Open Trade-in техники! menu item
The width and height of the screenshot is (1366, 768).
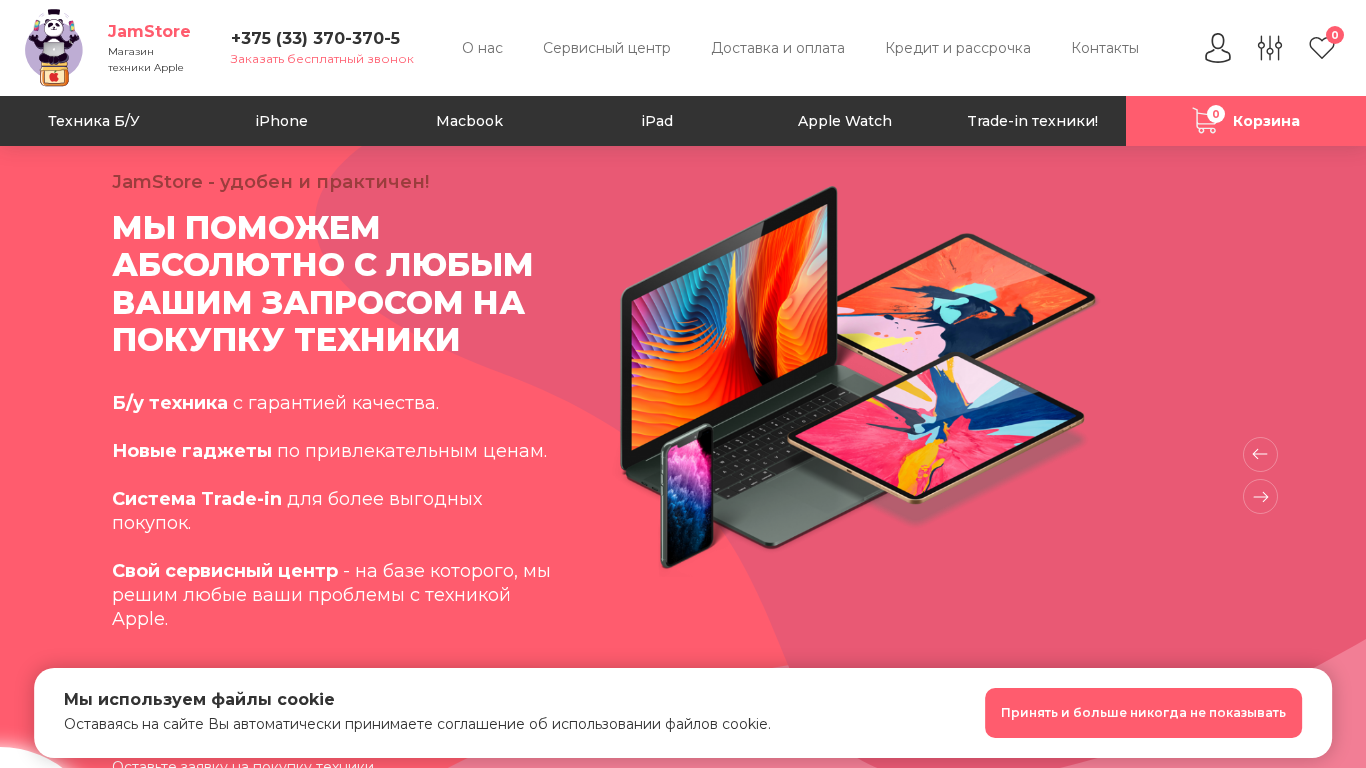(1032, 121)
